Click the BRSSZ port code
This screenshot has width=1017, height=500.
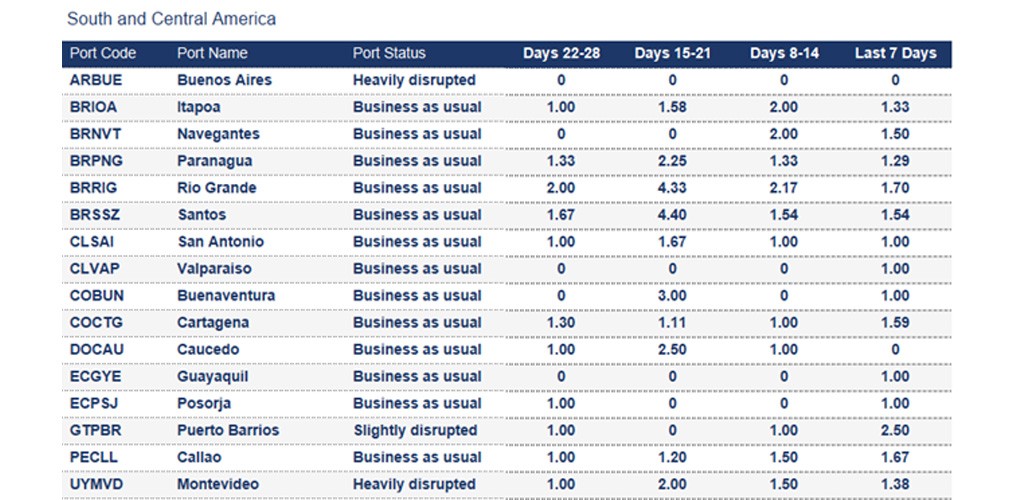93,215
